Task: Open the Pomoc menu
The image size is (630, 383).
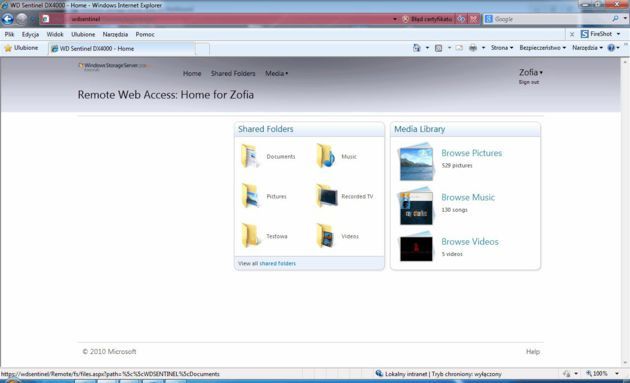Action: (x=145, y=34)
